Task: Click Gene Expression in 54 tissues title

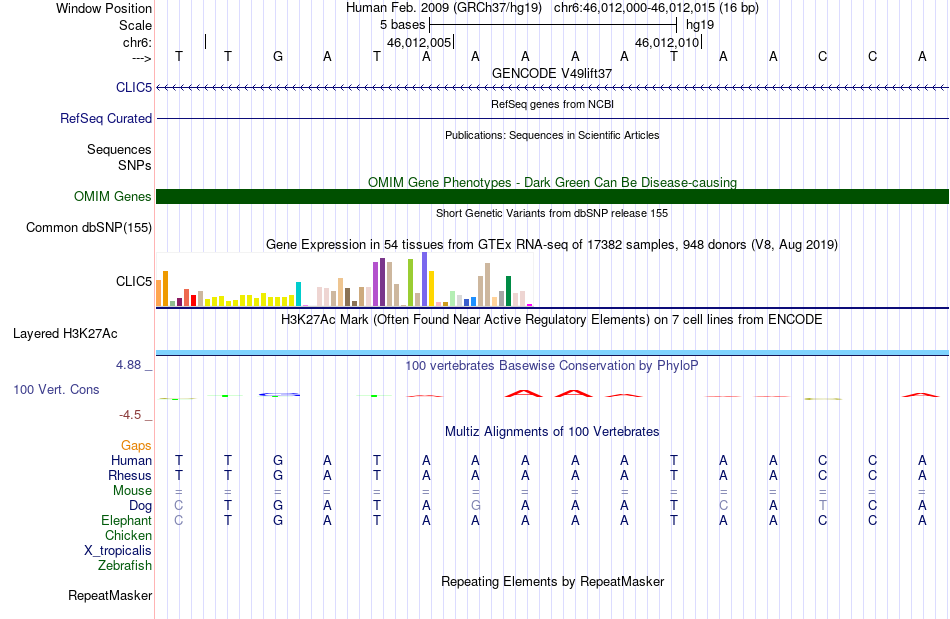Action: point(552,245)
